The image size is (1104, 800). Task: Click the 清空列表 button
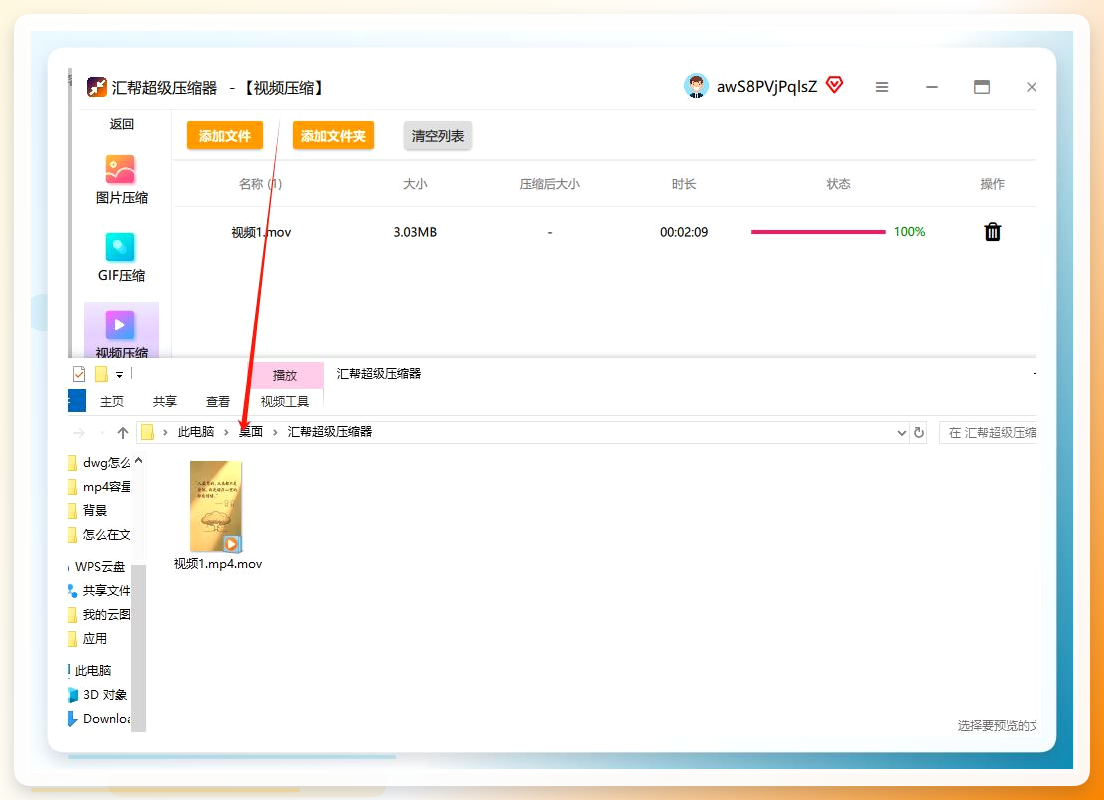point(437,136)
